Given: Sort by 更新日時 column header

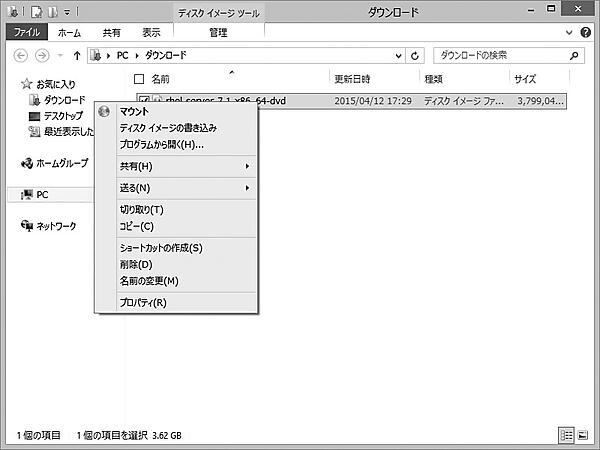Looking at the screenshot, I should point(352,79).
